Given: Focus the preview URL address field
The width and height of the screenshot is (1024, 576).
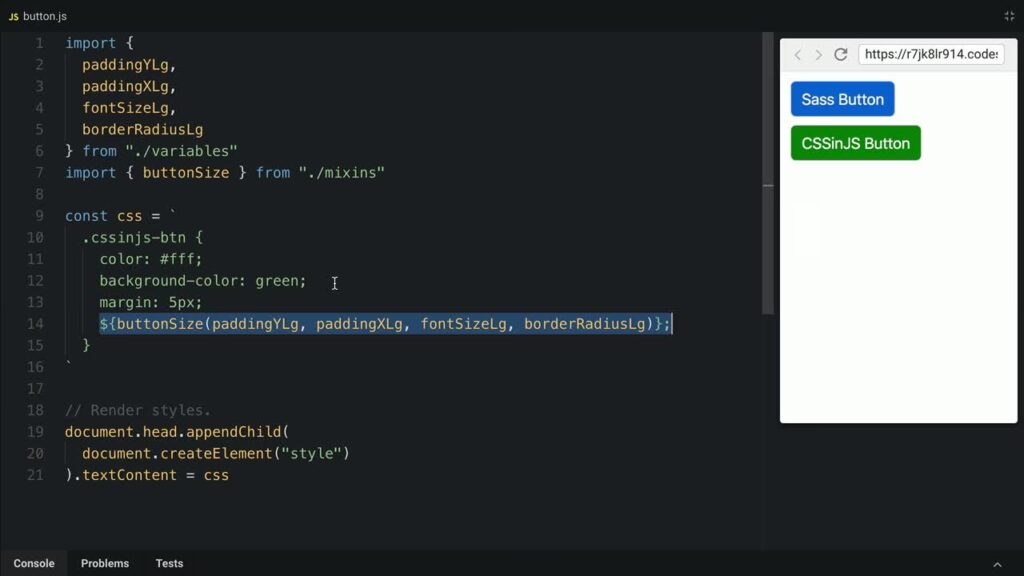Looking at the screenshot, I should coord(931,54).
